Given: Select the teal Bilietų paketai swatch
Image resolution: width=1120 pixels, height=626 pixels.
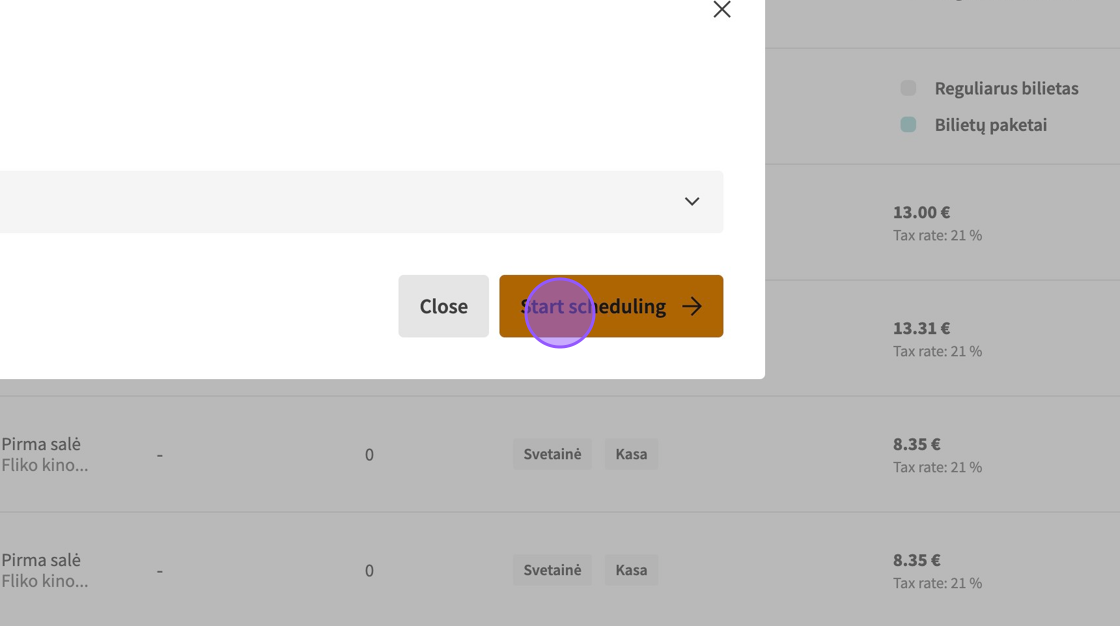Looking at the screenshot, I should [x=908, y=125].
